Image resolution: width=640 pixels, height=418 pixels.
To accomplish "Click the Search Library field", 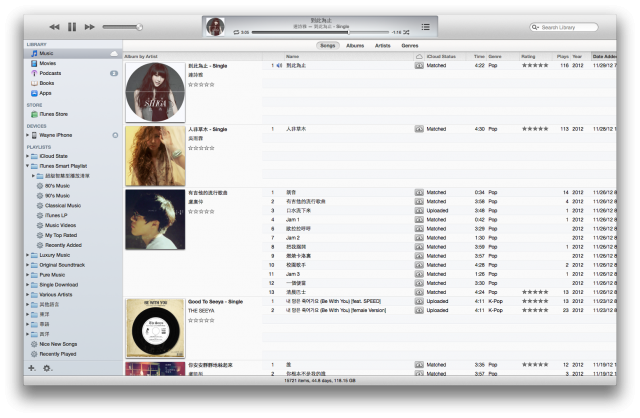I will [x=564, y=27].
